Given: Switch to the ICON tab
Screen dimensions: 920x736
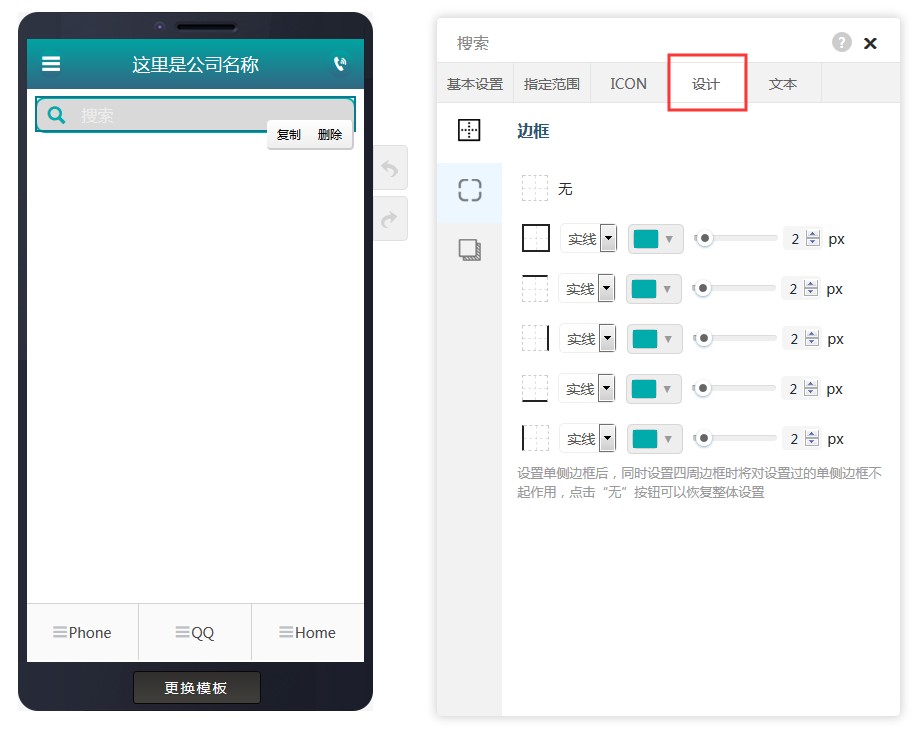Looking at the screenshot, I should pyautogui.click(x=628, y=84).
